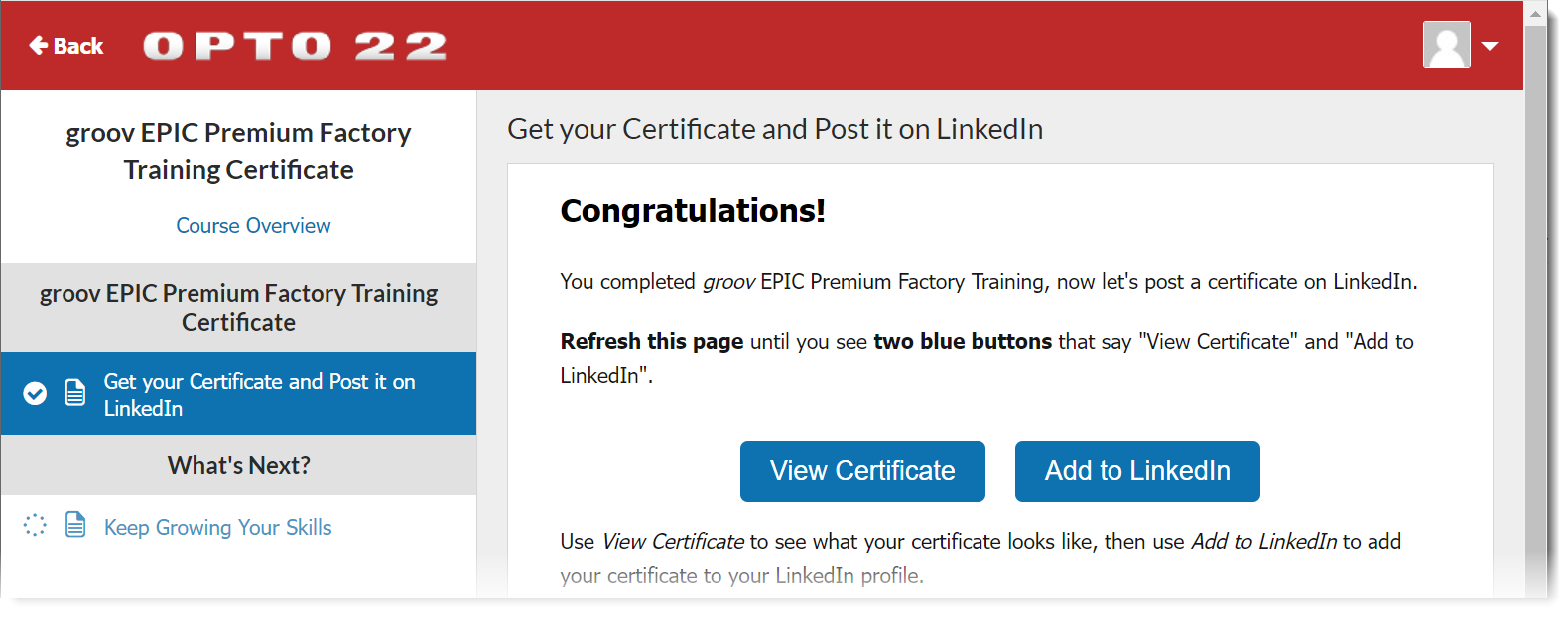Viewport: 1568px width, 618px height.
Task: Expand the groov EPIC Premium Factory Training Certificate section
Action: click(238, 308)
